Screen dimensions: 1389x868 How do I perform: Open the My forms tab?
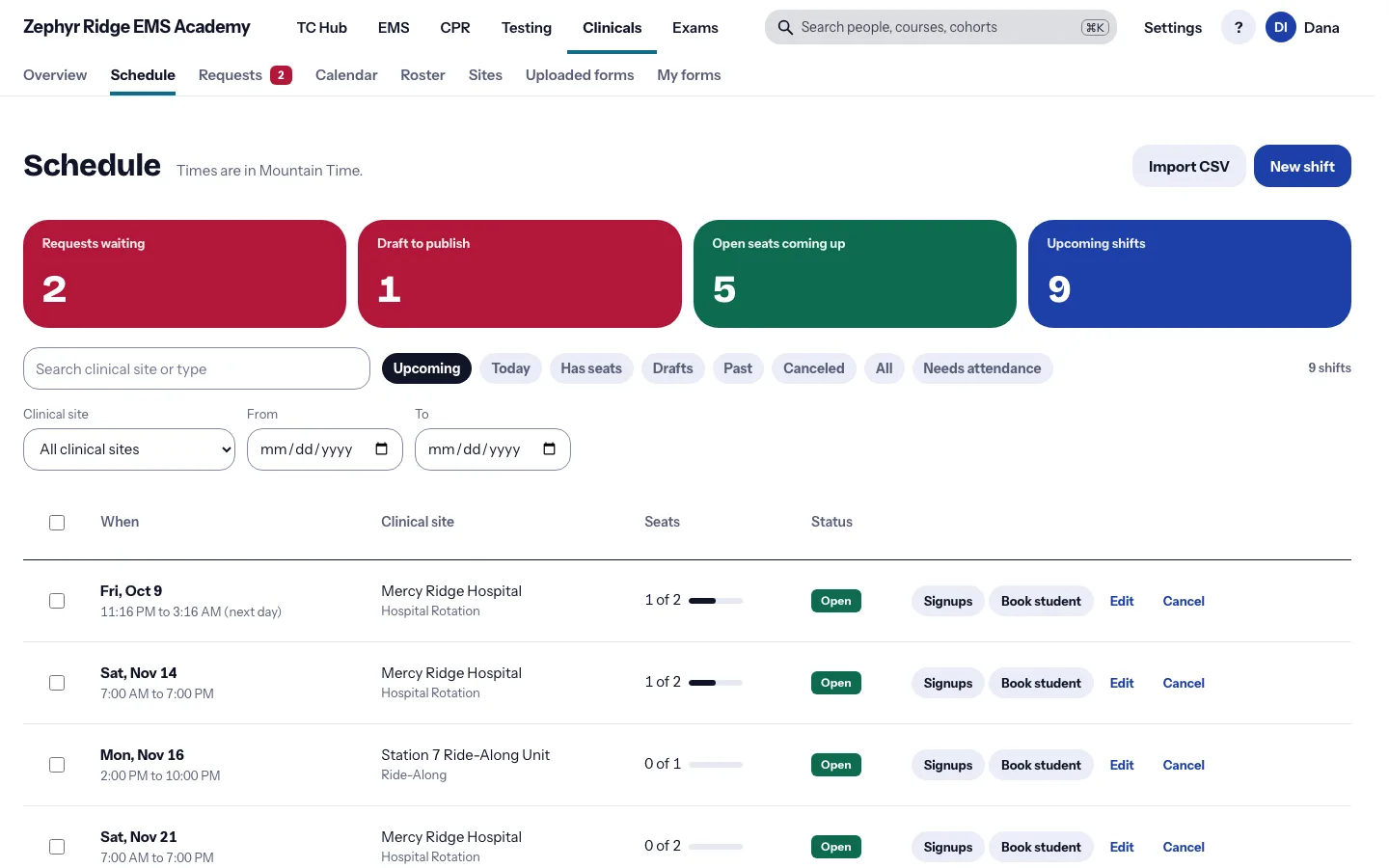[689, 75]
